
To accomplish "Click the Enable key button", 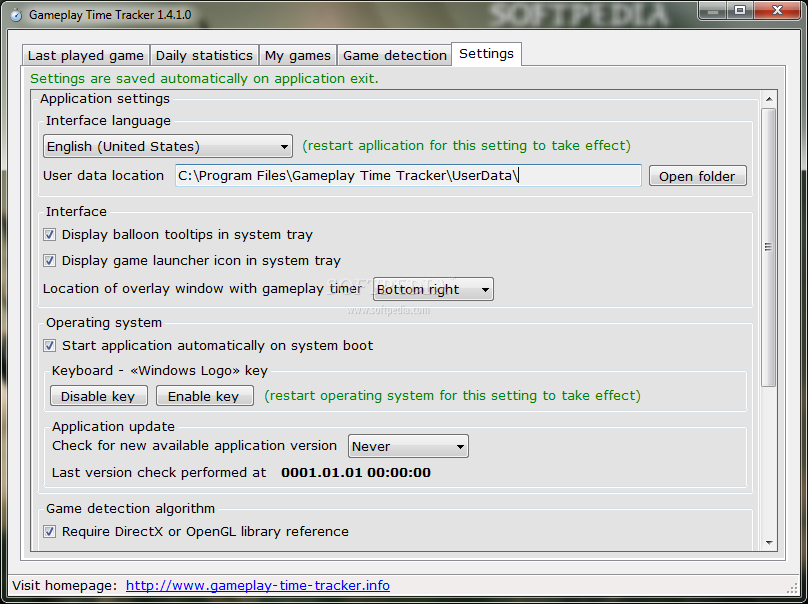I will [x=204, y=396].
